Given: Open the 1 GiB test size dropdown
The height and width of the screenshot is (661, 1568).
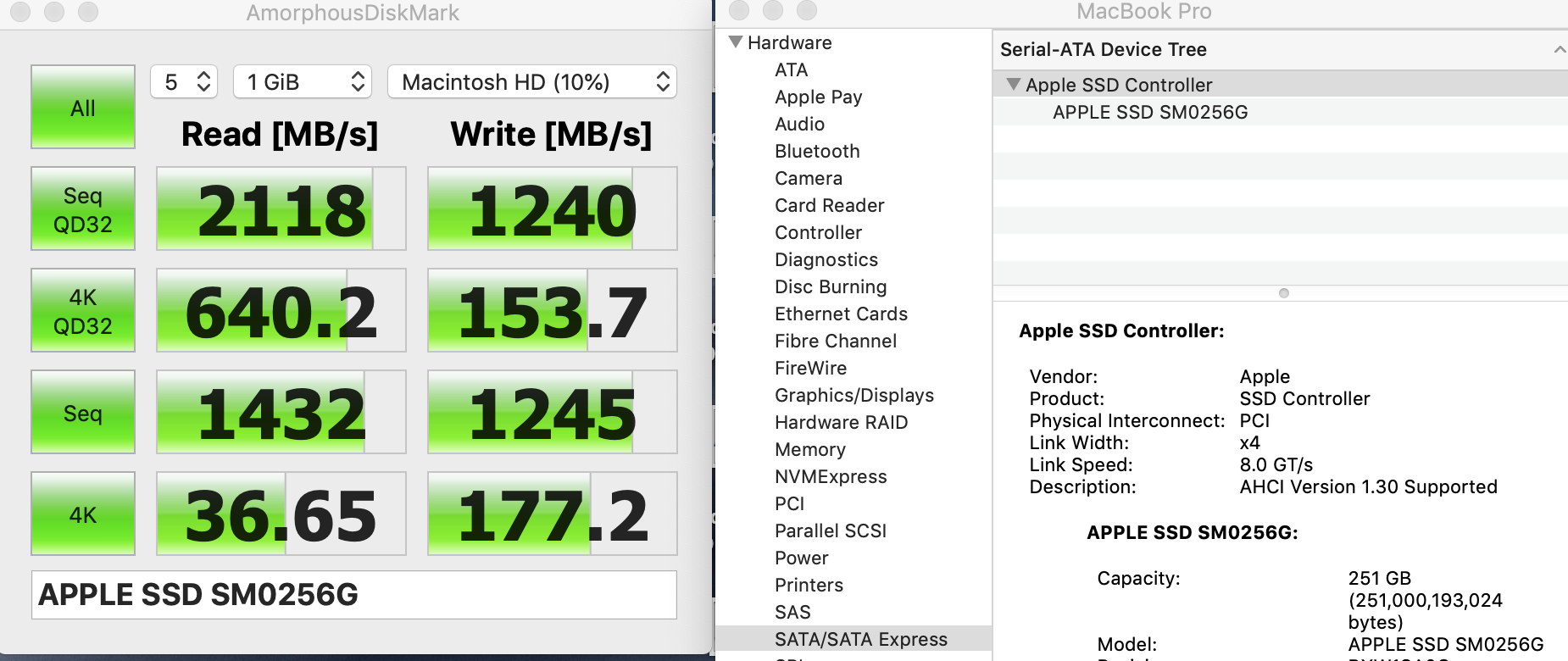Looking at the screenshot, I should [303, 81].
